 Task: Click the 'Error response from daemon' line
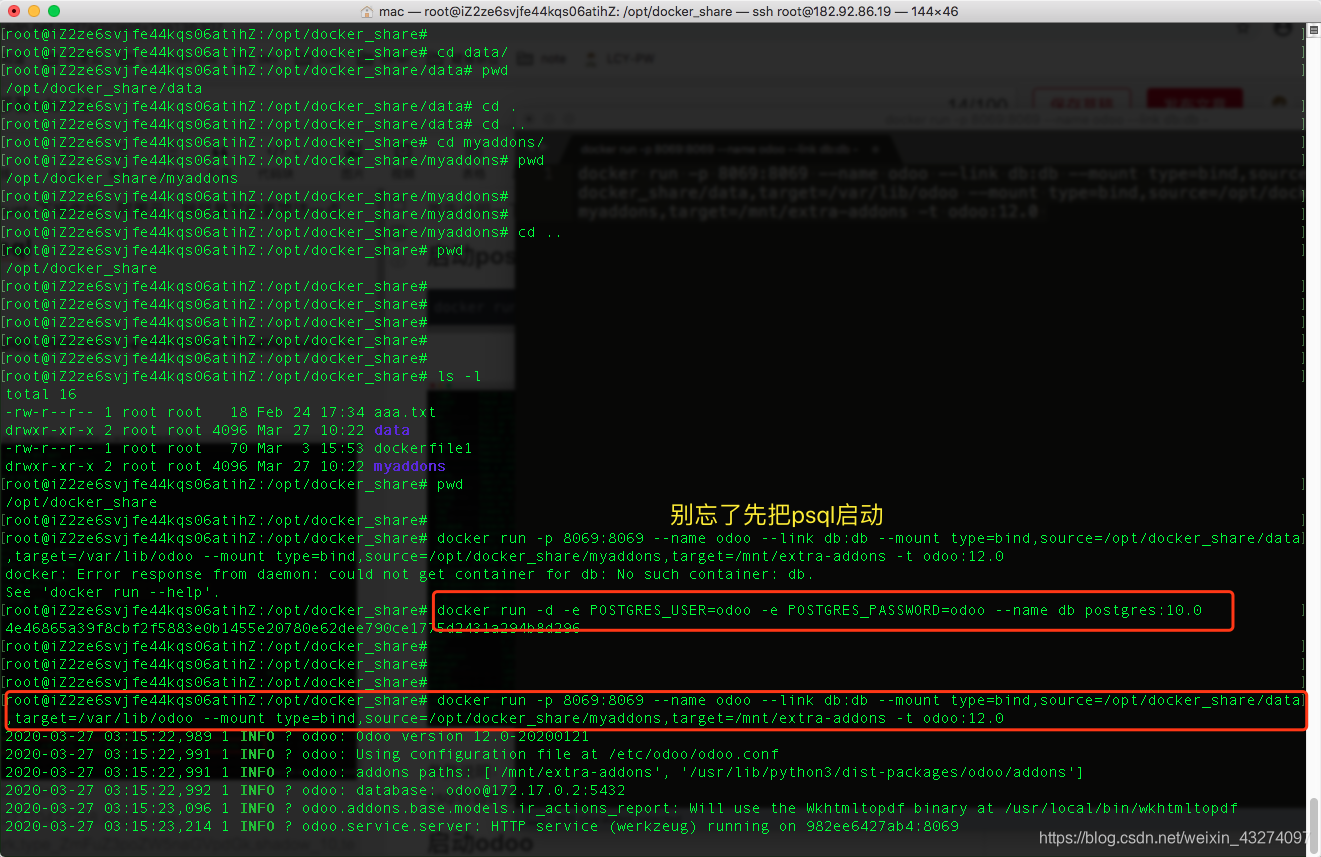pos(410,574)
